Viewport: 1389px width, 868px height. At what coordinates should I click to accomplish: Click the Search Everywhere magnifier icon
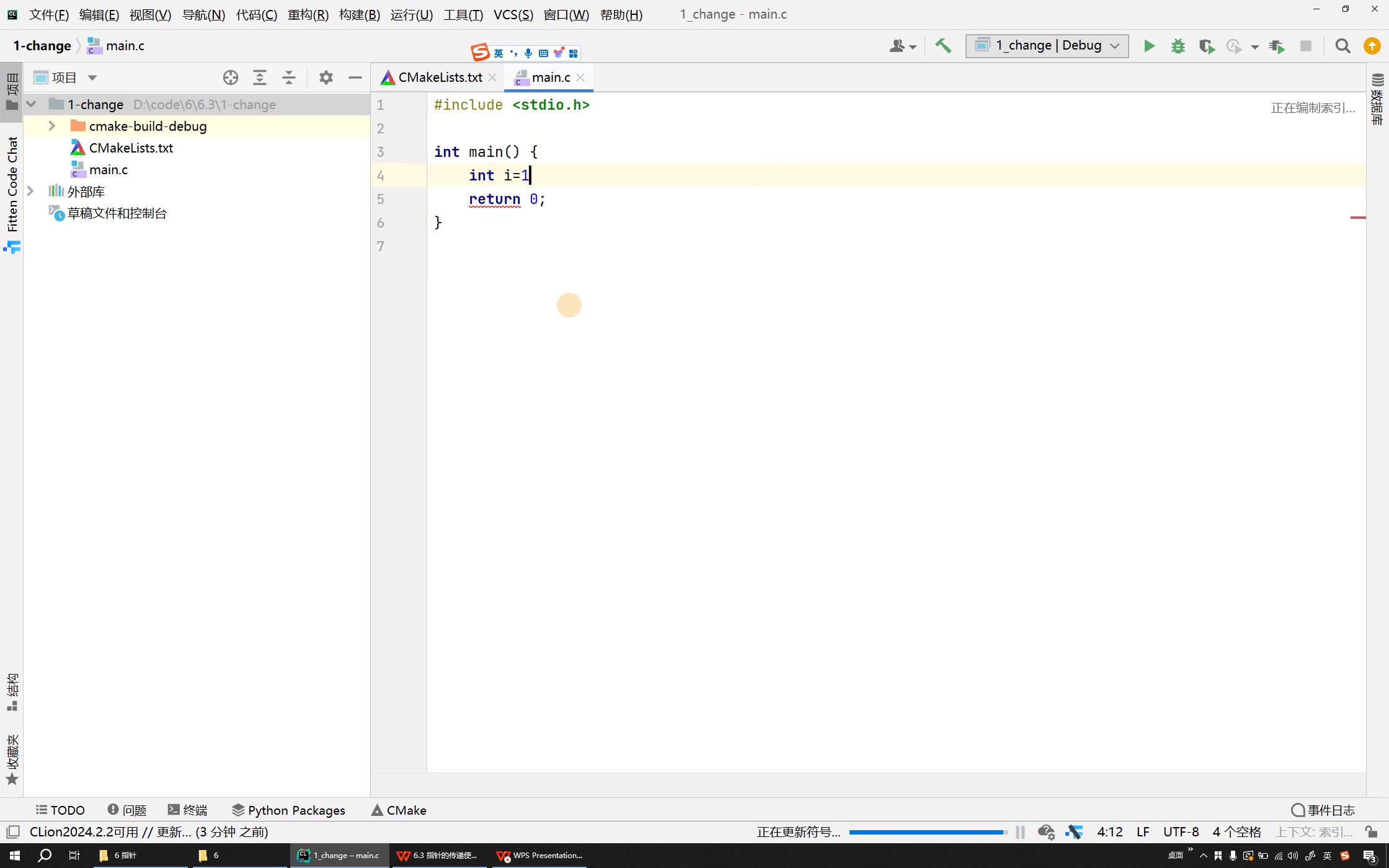pos(1342,46)
